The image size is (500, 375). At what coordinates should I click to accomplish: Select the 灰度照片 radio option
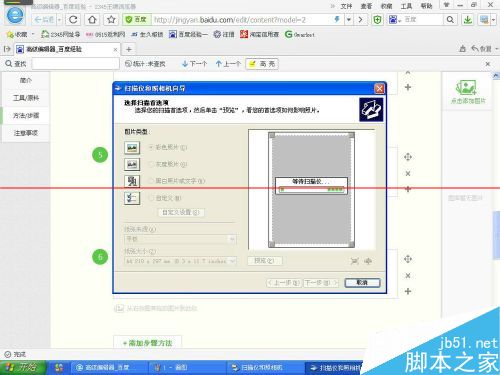tap(151, 164)
